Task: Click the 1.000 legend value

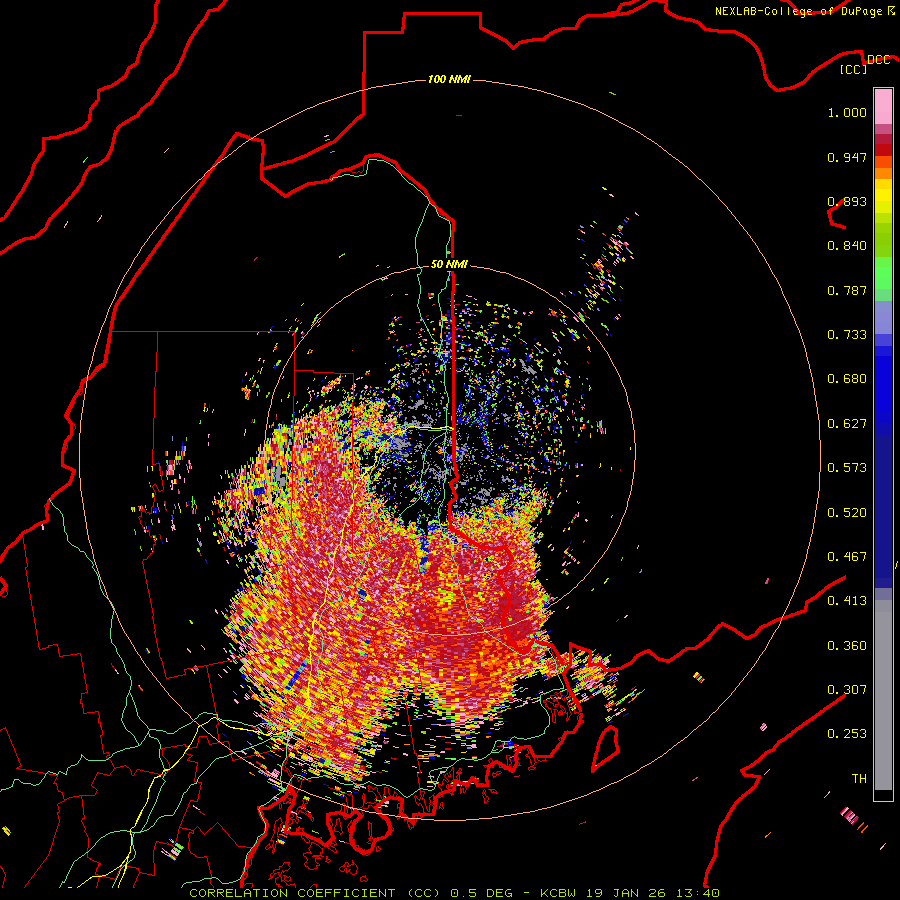Action: [847, 113]
